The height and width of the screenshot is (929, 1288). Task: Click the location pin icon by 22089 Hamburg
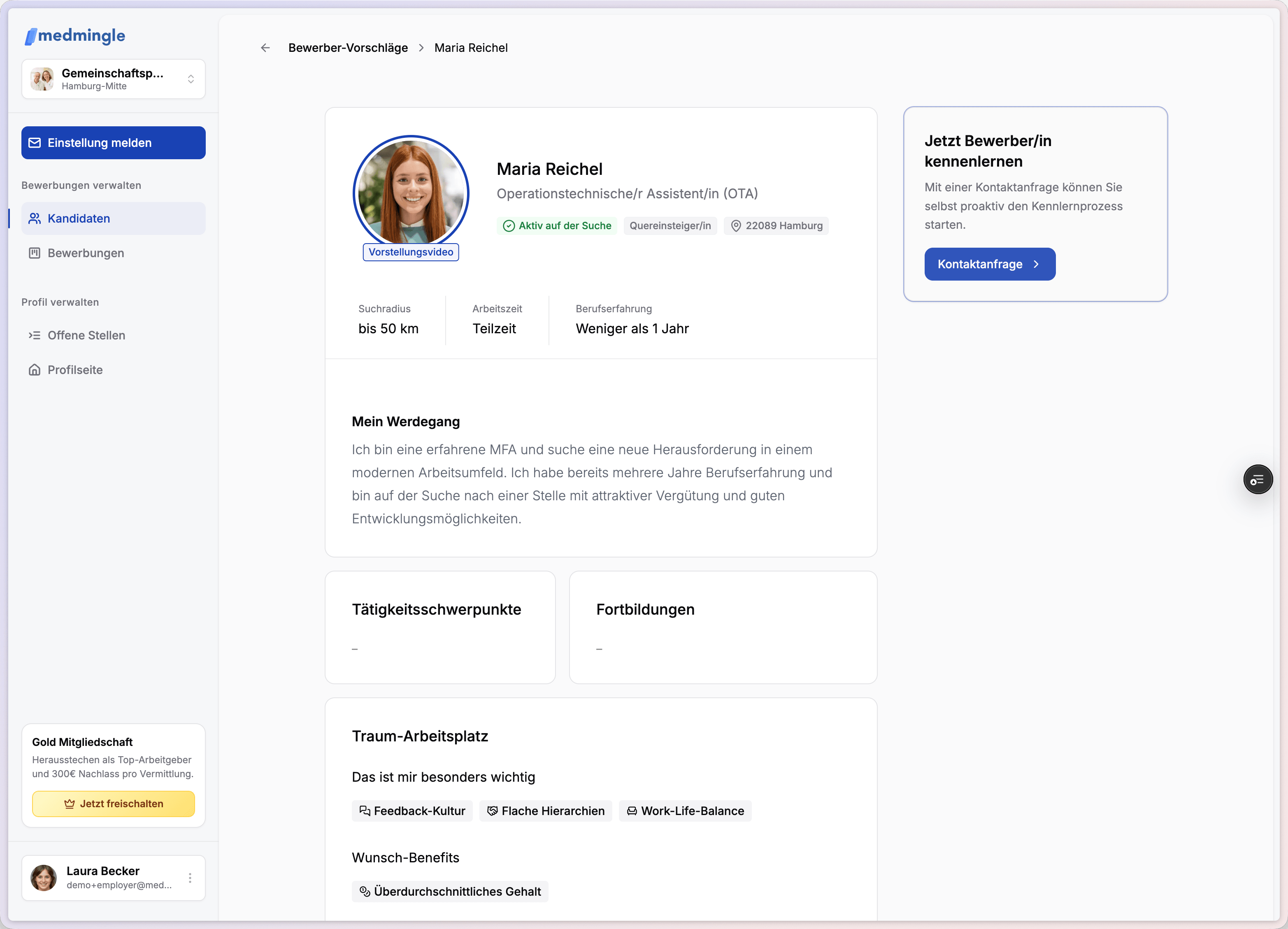point(736,226)
